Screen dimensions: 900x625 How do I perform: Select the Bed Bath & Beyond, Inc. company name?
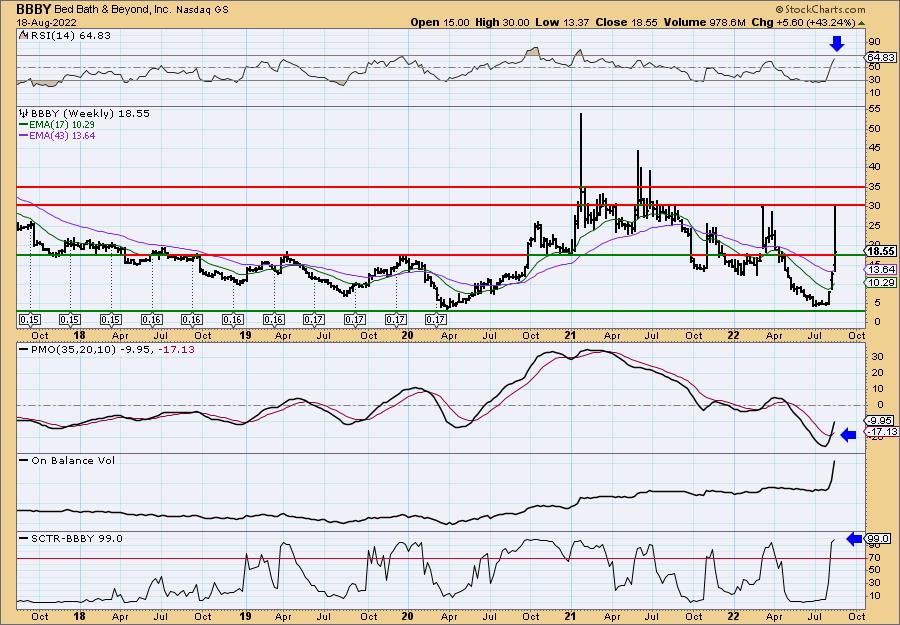[x=114, y=9]
